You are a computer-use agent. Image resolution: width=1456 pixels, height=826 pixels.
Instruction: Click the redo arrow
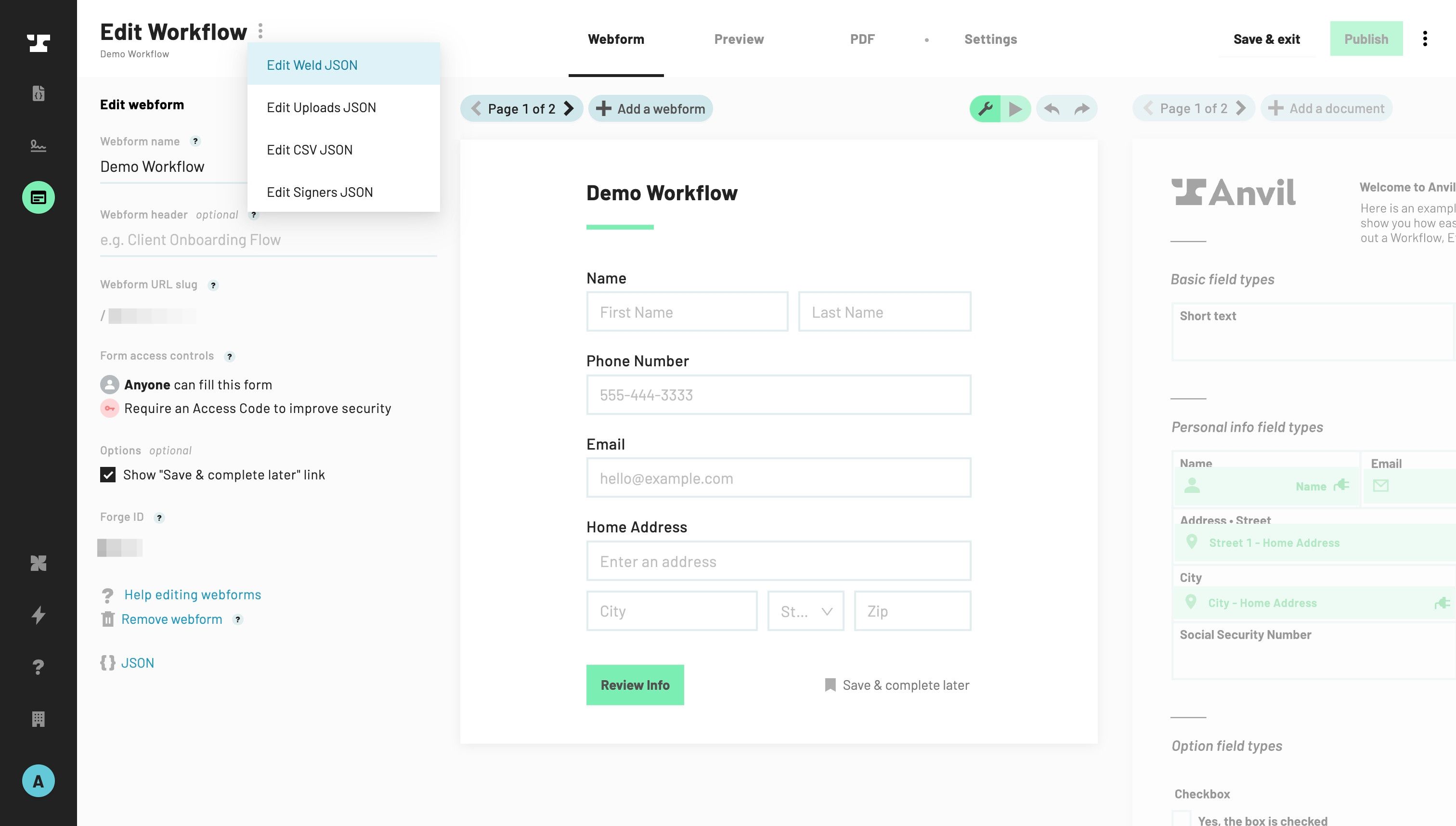pyautogui.click(x=1082, y=108)
